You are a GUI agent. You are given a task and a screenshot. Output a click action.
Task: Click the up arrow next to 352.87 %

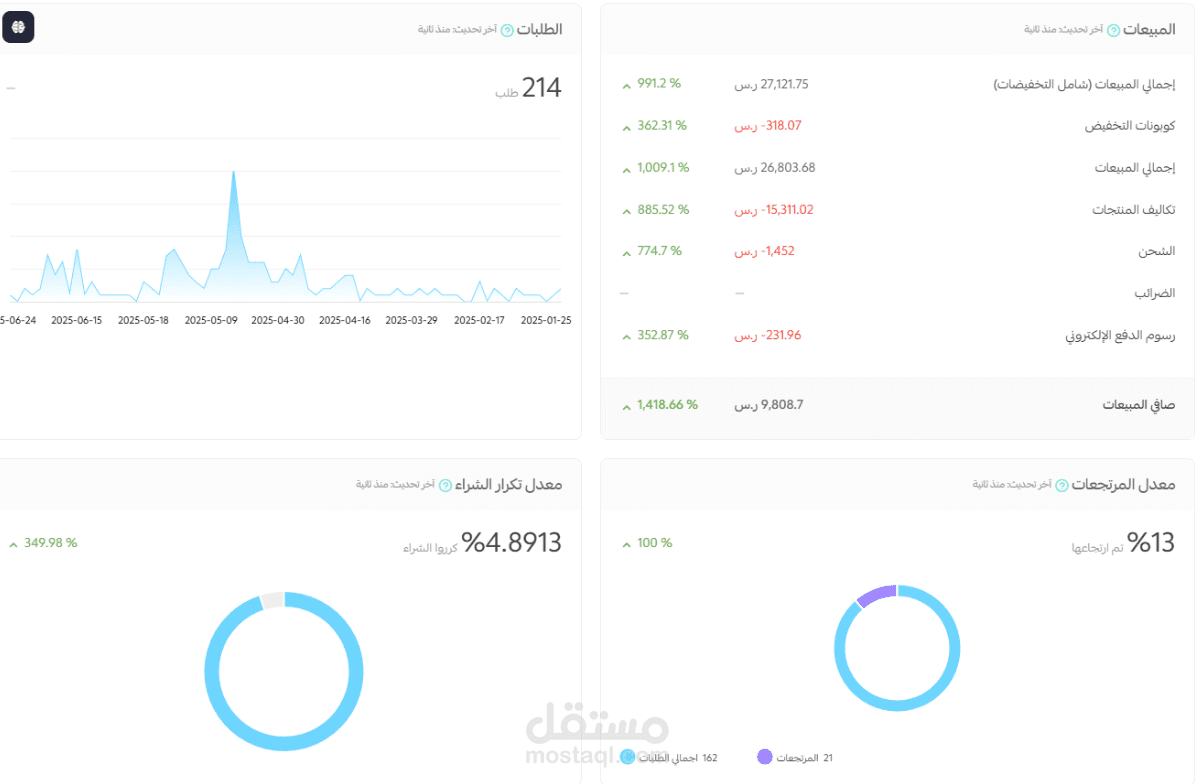click(x=626, y=338)
